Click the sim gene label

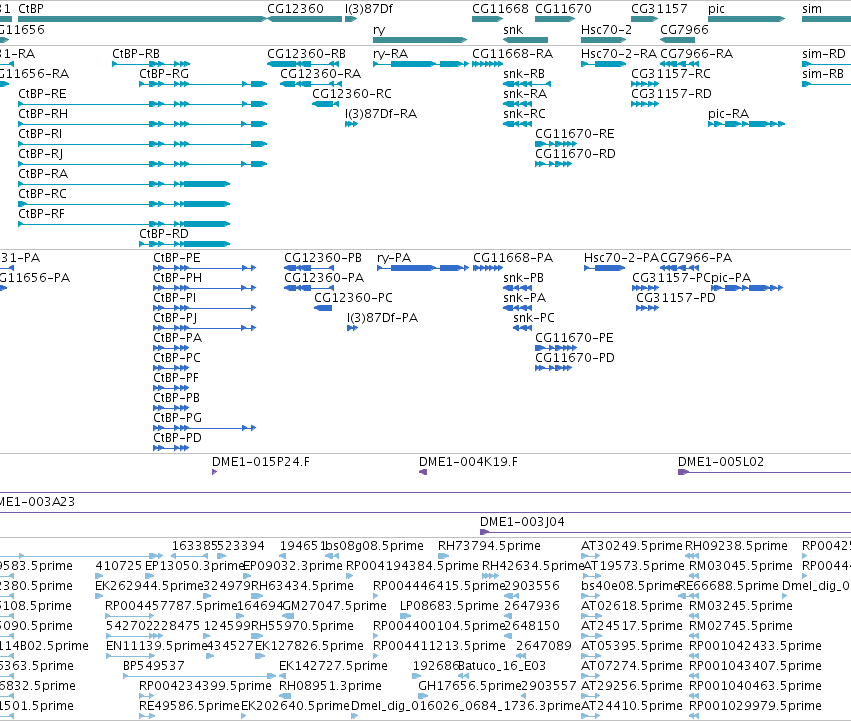[x=812, y=9]
